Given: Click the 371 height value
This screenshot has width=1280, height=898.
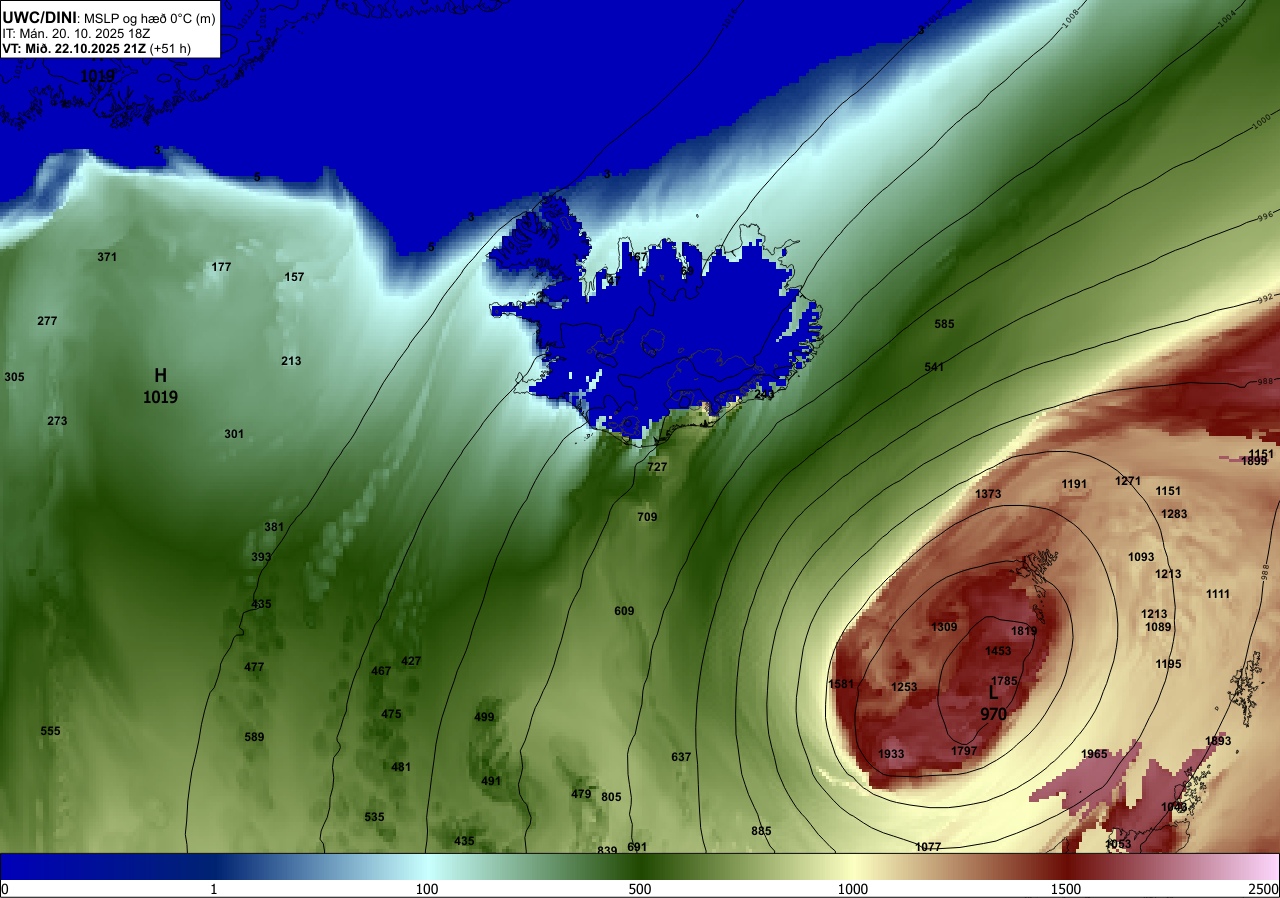Looking at the screenshot, I should coord(107,257).
